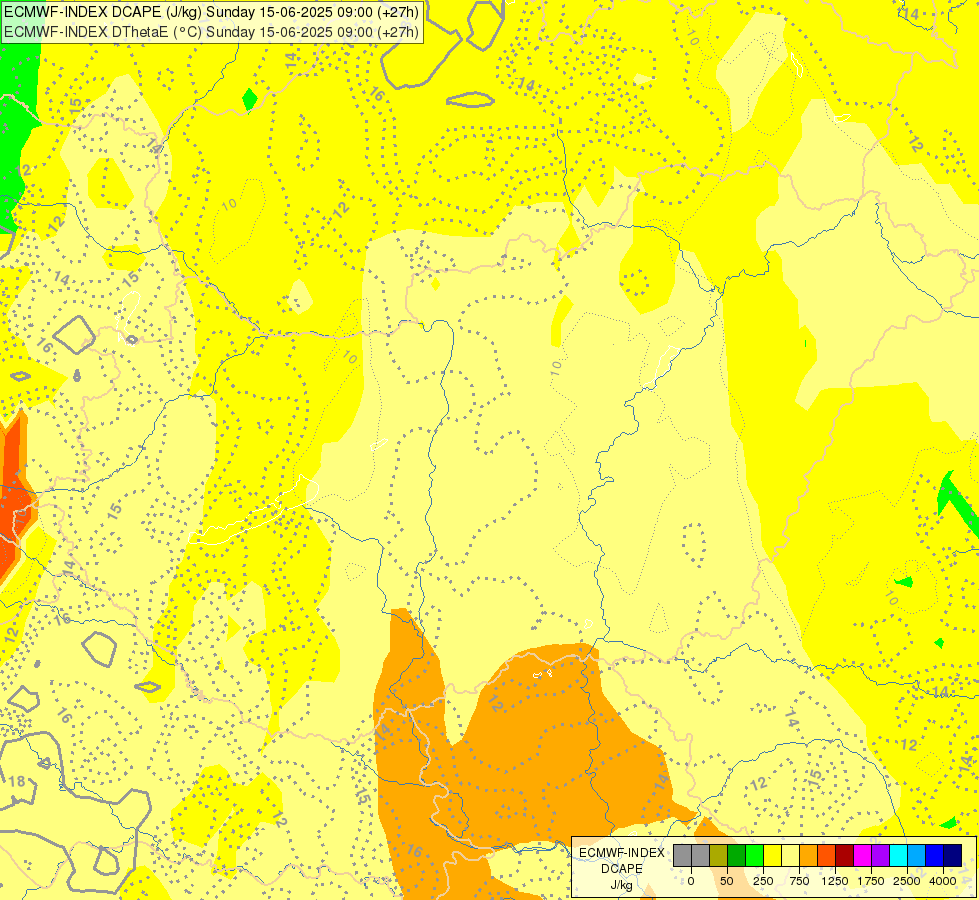Click the DThetaE title line in header
Viewport: 979px width, 900px height.
coord(210,32)
